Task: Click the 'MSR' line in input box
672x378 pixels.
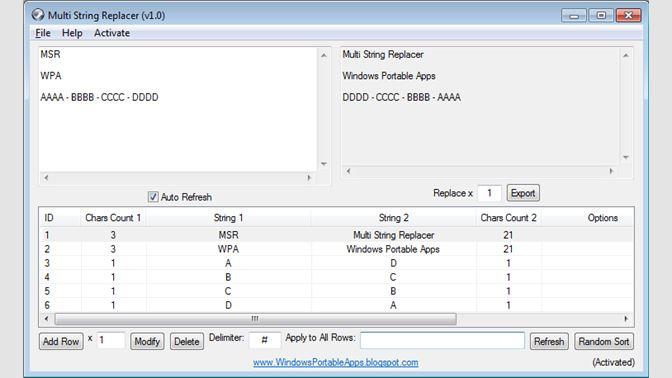Action: tap(51, 54)
